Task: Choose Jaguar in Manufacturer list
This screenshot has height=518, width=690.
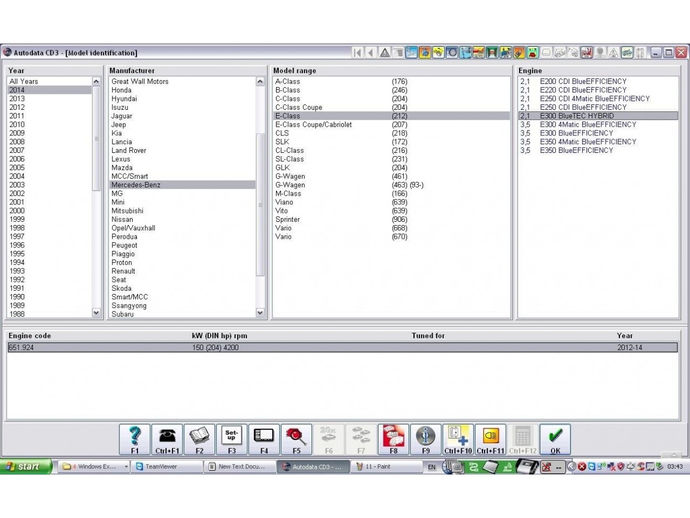Action: (x=182, y=116)
